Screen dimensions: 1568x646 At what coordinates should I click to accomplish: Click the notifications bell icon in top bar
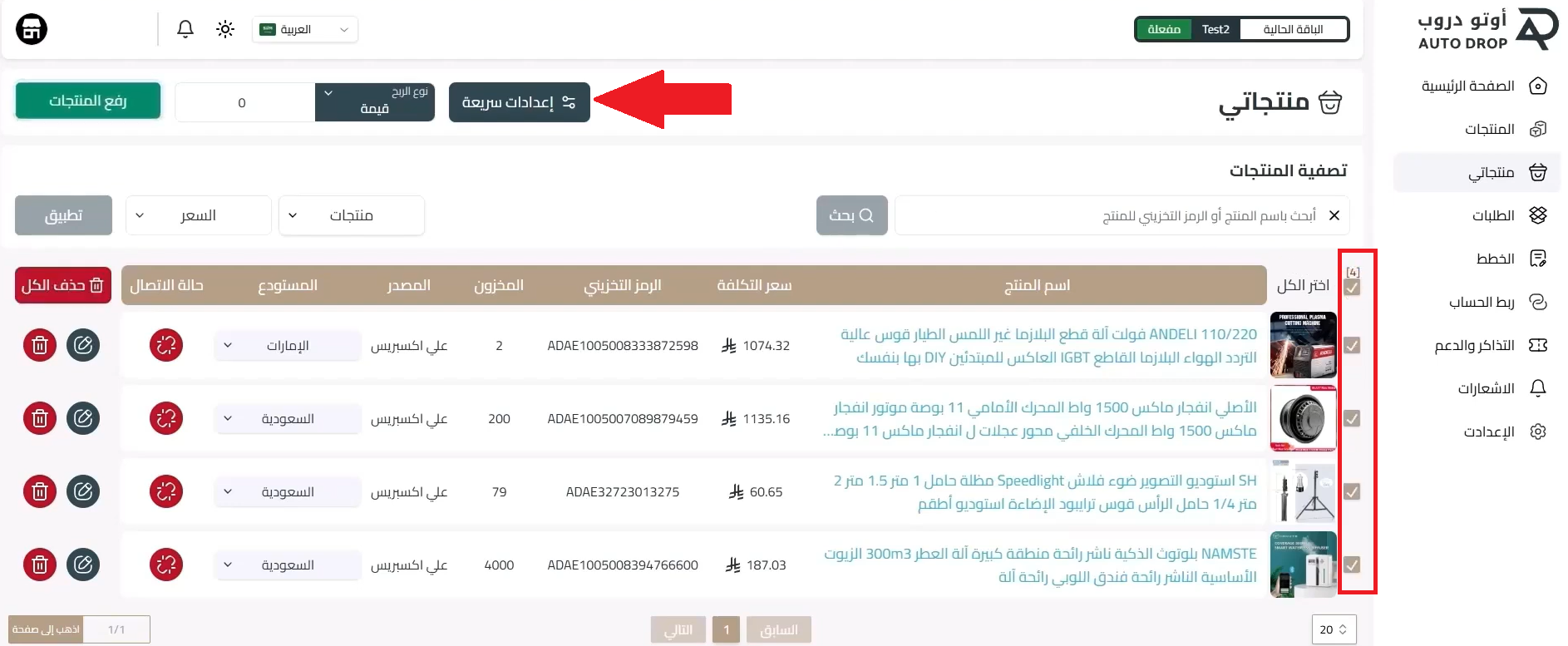tap(185, 29)
